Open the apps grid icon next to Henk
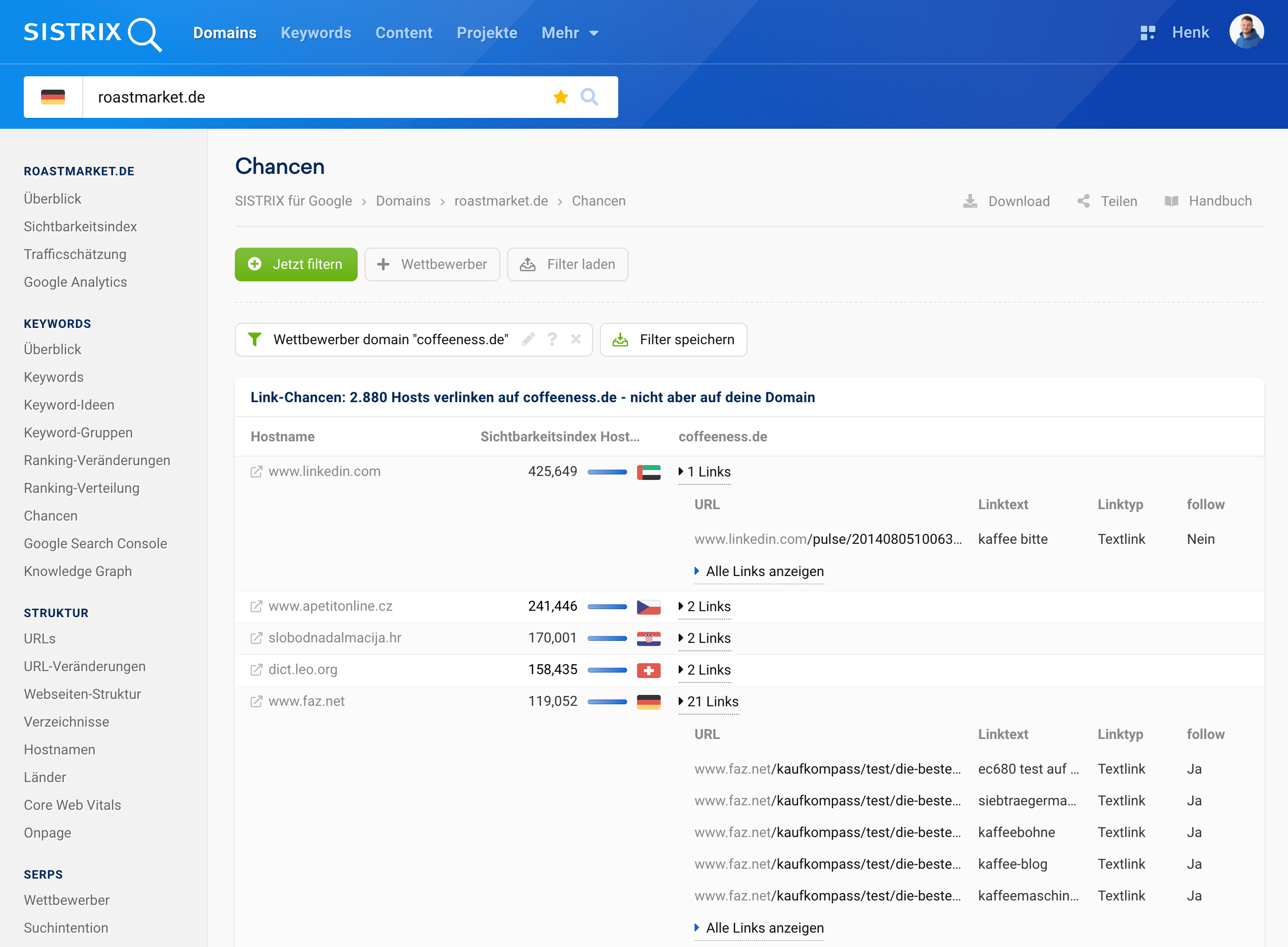Viewport: 1288px width, 947px height. 1148,33
